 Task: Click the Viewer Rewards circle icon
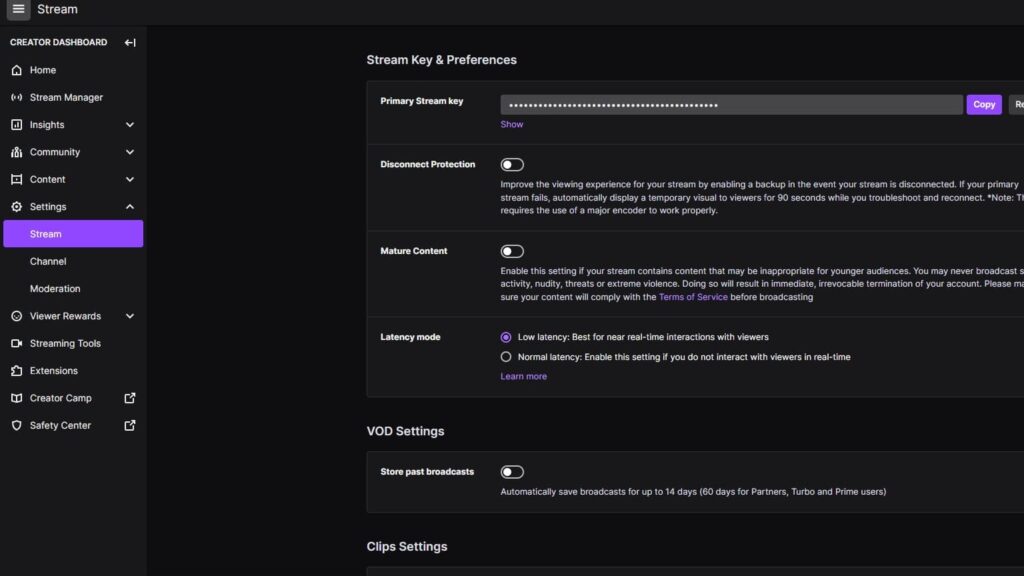16,316
